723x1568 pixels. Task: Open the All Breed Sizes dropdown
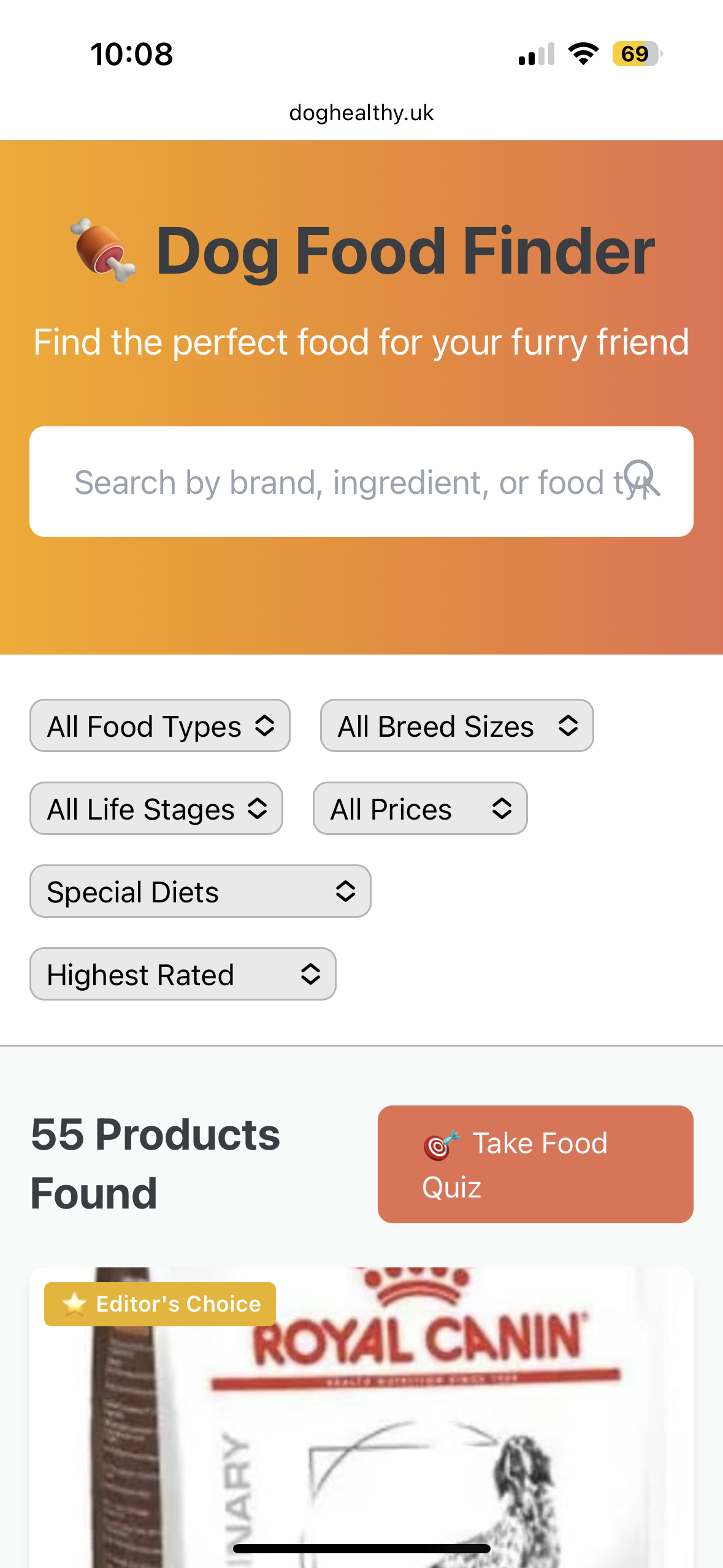pos(457,726)
